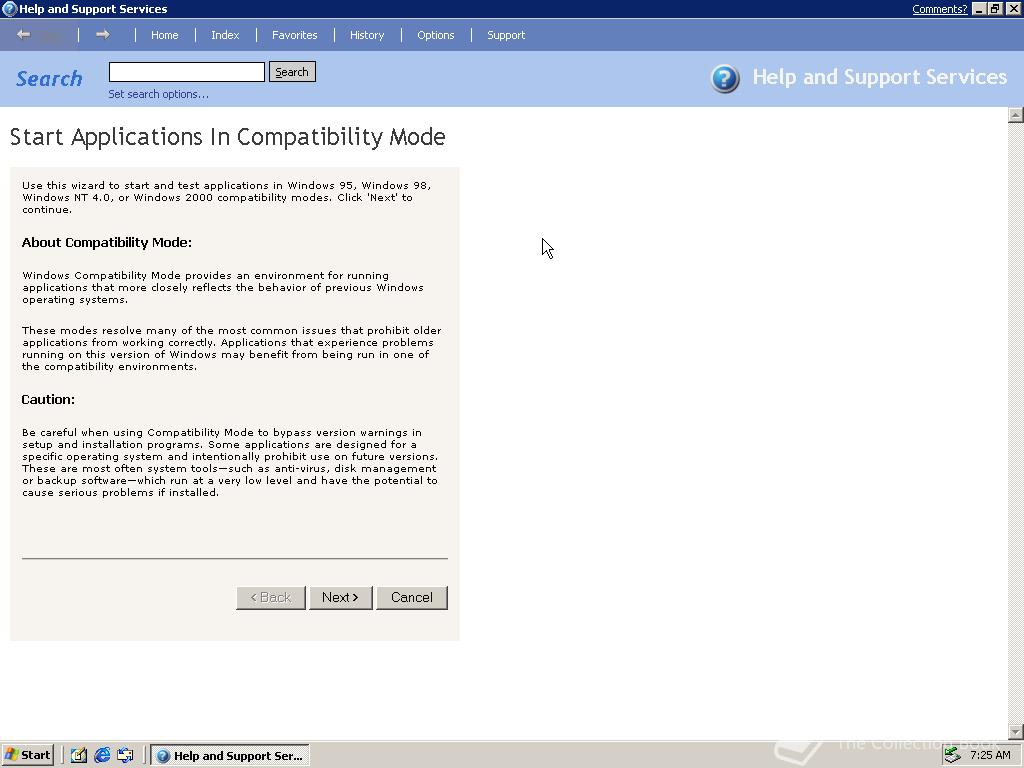This screenshot has height=768, width=1024.
Task: Click the scrollbar up arrow
Action: [x=1016, y=115]
